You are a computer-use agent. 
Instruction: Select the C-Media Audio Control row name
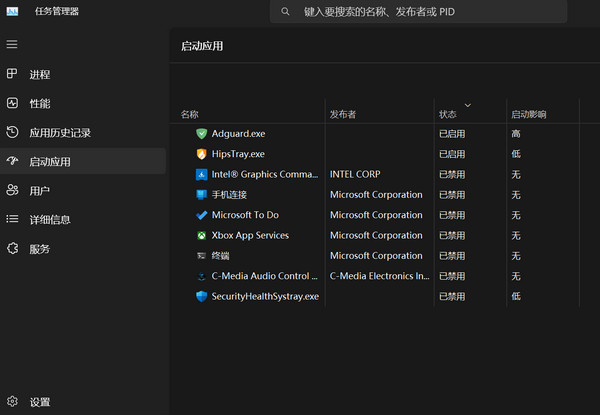[265, 276]
